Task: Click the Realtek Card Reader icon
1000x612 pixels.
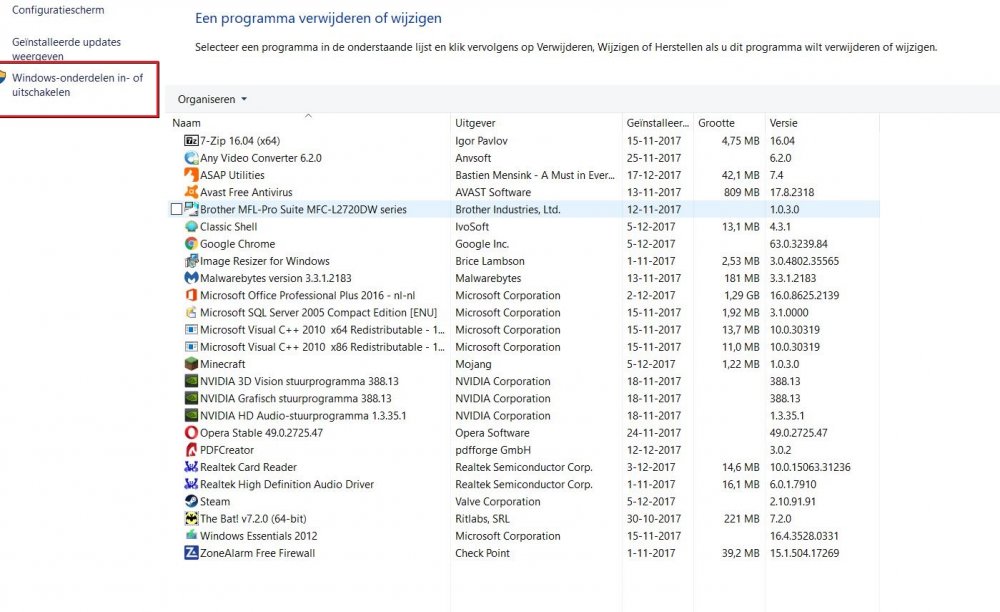Action: [x=191, y=467]
